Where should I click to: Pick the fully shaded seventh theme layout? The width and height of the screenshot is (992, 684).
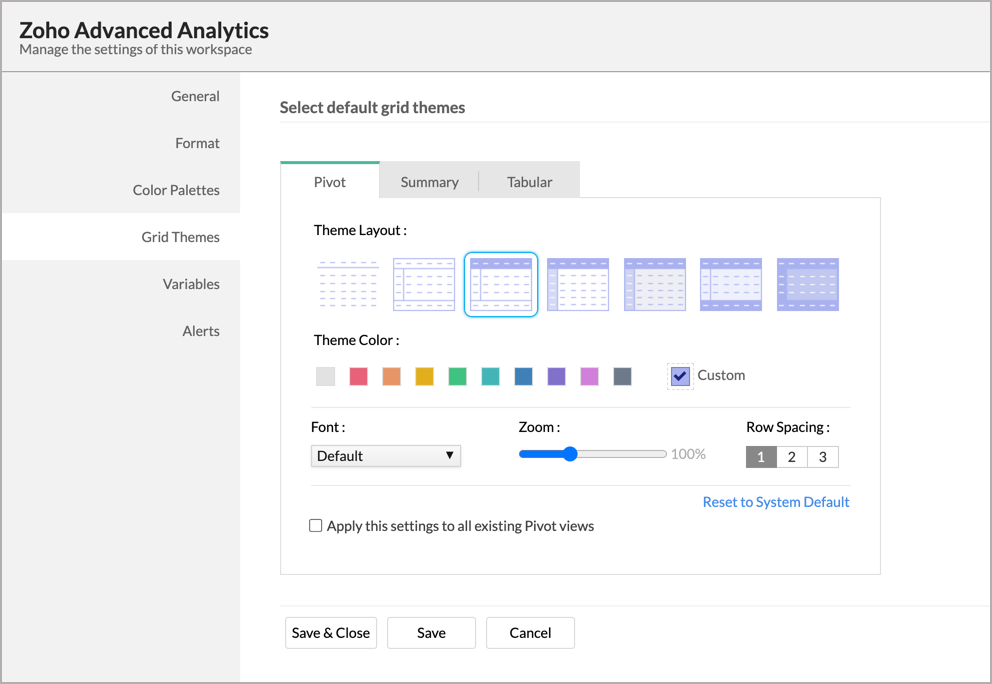[808, 284]
